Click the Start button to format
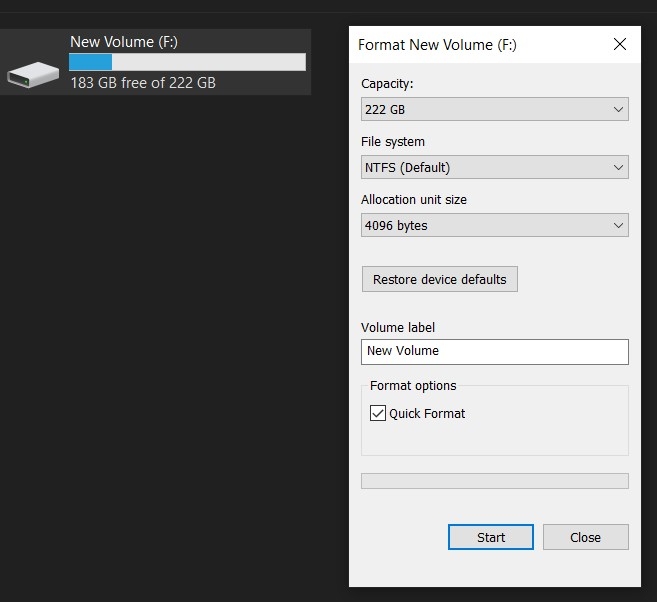The height and width of the screenshot is (602, 657). click(x=491, y=537)
